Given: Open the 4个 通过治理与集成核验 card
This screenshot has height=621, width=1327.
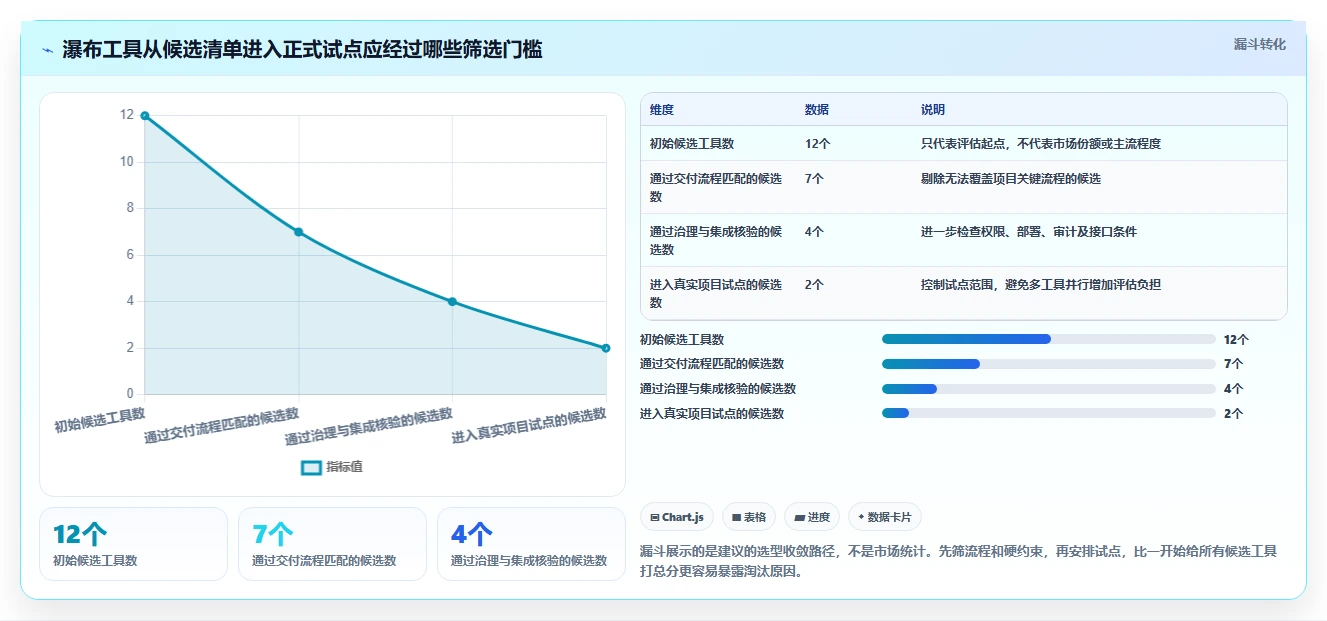Looking at the screenshot, I should click(x=531, y=544).
